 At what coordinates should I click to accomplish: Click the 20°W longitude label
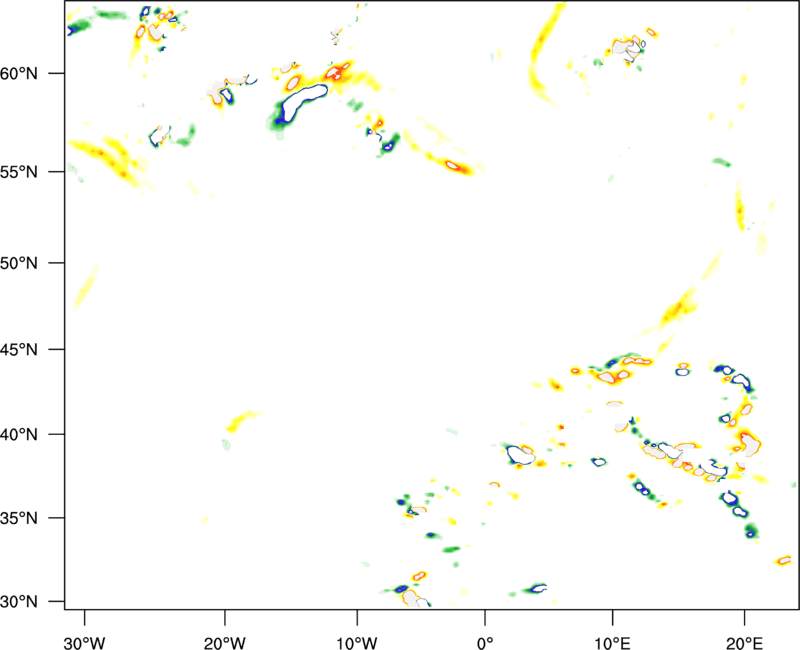click(x=225, y=643)
